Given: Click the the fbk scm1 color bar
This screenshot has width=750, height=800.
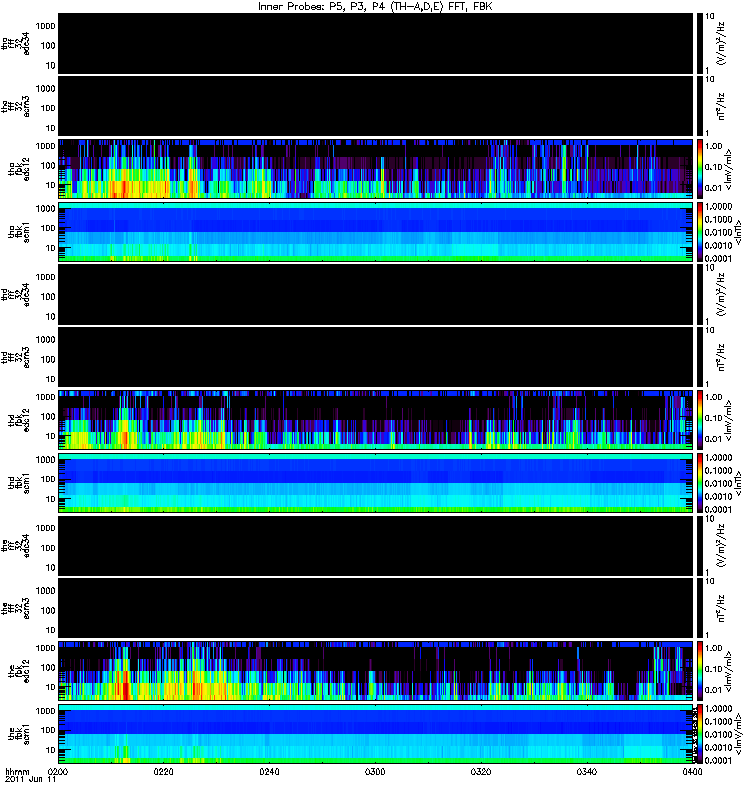Looking at the screenshot, I should 700,734.
